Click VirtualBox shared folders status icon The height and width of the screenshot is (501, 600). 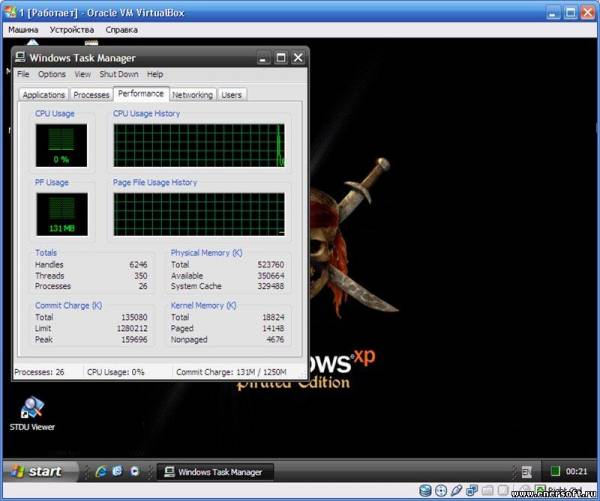pyautogui.click(x=487, y=491)
